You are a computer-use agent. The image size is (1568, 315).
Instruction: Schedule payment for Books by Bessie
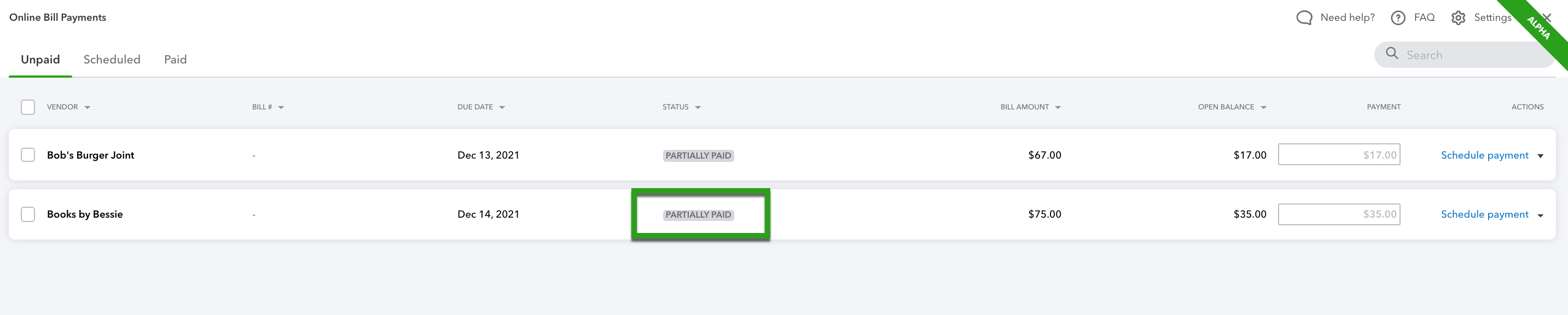click(x=1485, y=214)
